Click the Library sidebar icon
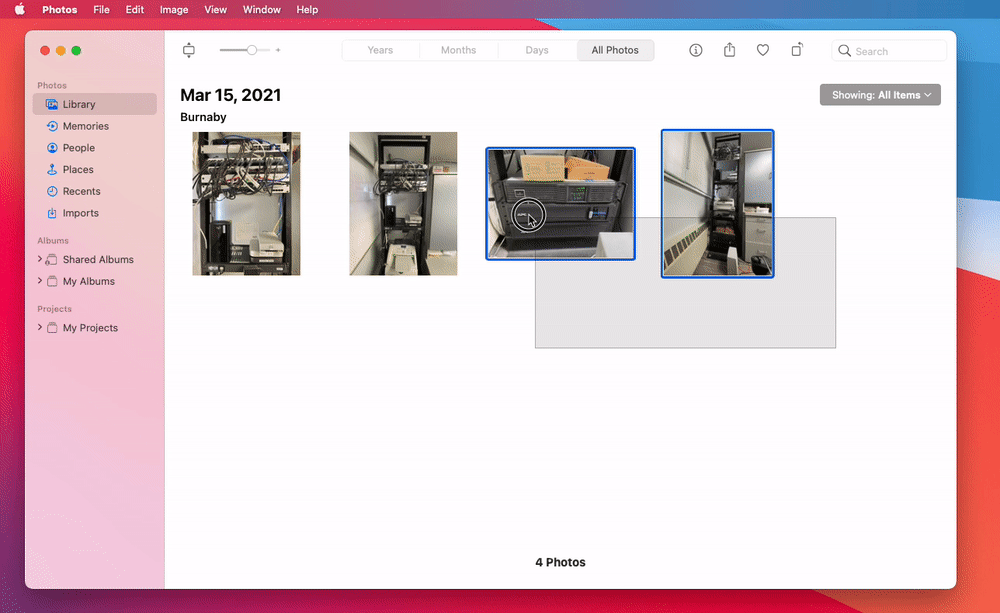 point(52,104)
